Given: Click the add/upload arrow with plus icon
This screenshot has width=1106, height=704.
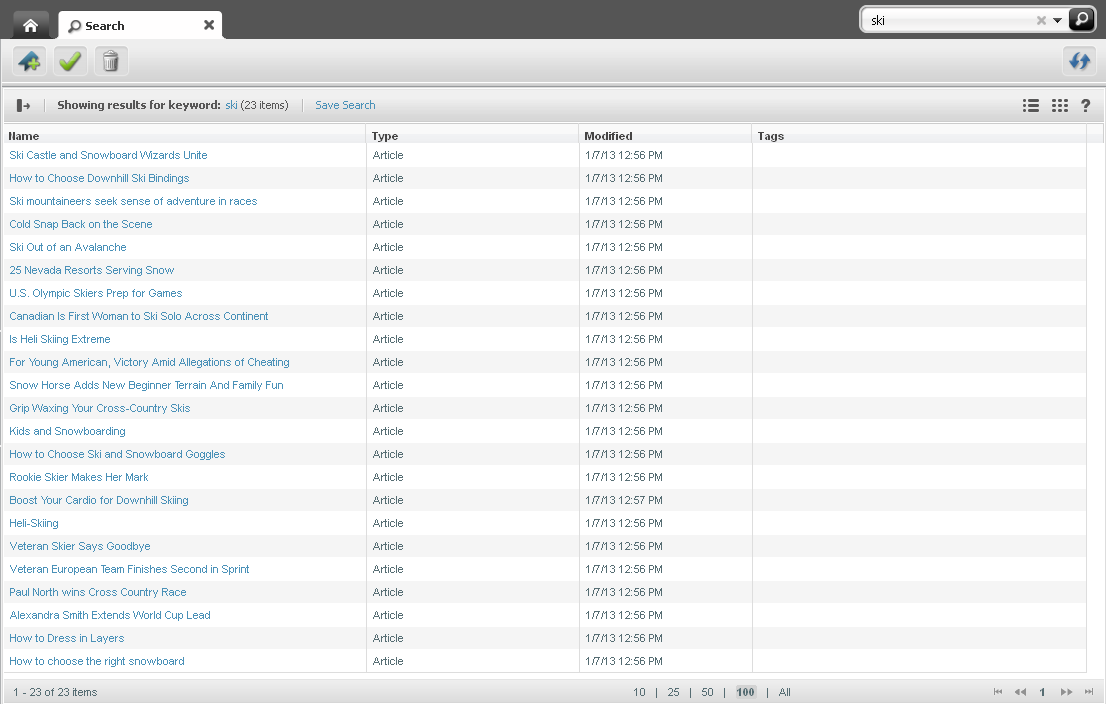Looking at the screenshot, I should [x=30, y=61].
